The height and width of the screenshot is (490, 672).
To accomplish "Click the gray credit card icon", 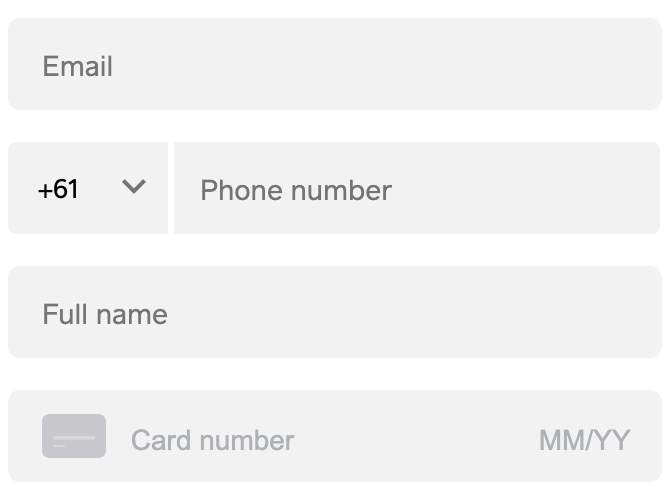I will (74, 436).
